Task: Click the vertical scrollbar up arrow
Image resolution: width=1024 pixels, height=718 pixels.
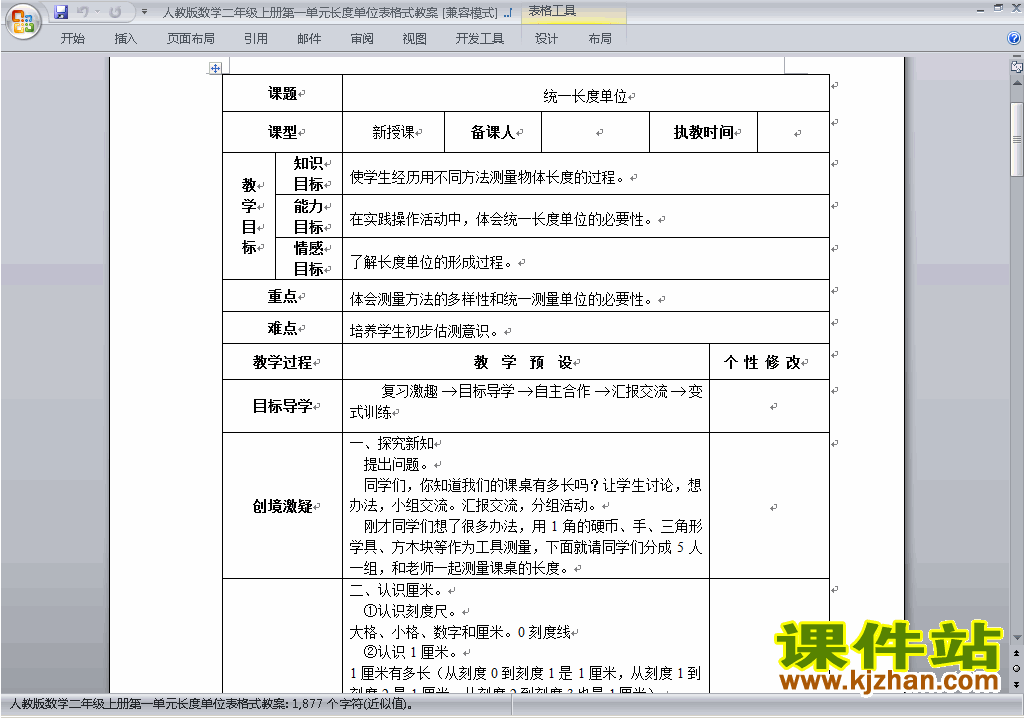Action: pyautogui.click(x=1016, y=84)
